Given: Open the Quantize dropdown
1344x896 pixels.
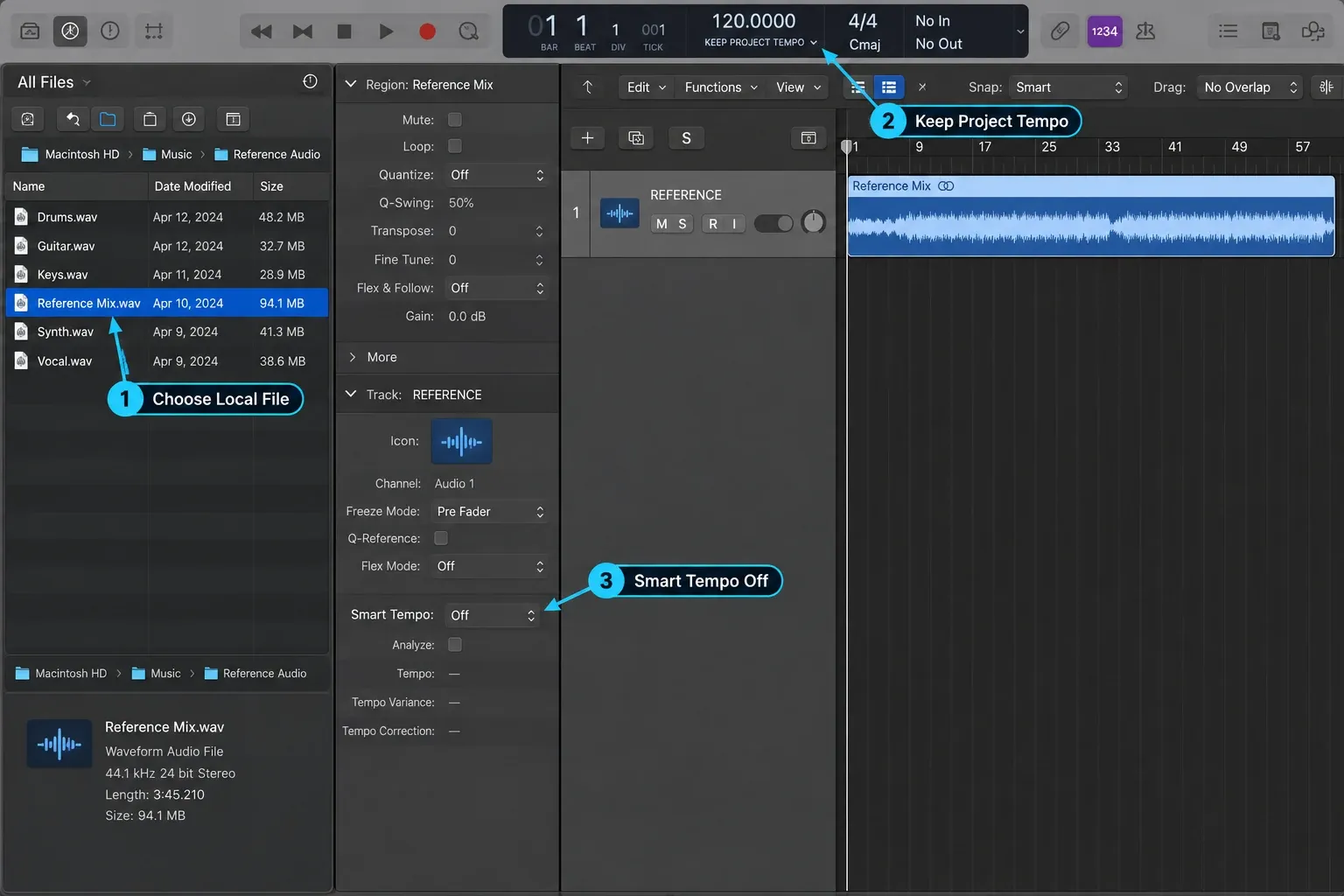Looking at the screenshot, I should 497,175.
